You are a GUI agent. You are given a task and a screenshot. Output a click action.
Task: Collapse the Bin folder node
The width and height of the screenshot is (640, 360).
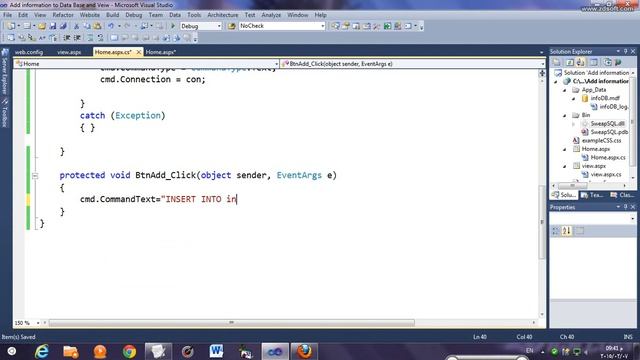point(565,115)
